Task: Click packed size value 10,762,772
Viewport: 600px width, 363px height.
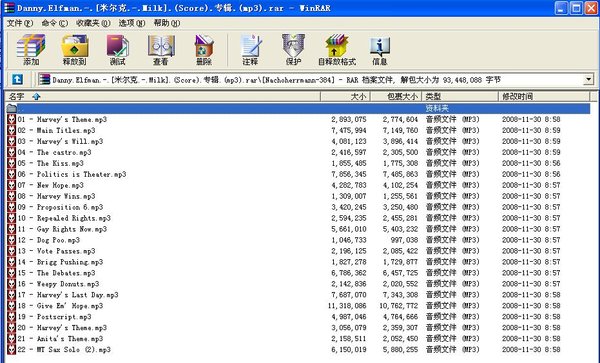Action: coord(399,306)
